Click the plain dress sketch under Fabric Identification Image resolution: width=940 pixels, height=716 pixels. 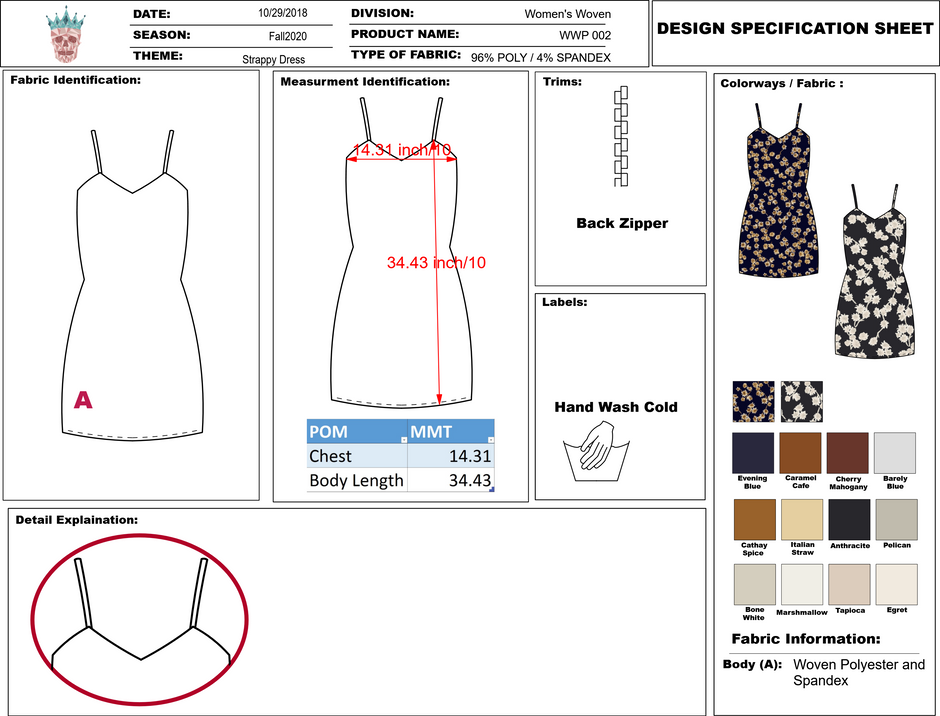pyautogui.click(x=132, y=285)
